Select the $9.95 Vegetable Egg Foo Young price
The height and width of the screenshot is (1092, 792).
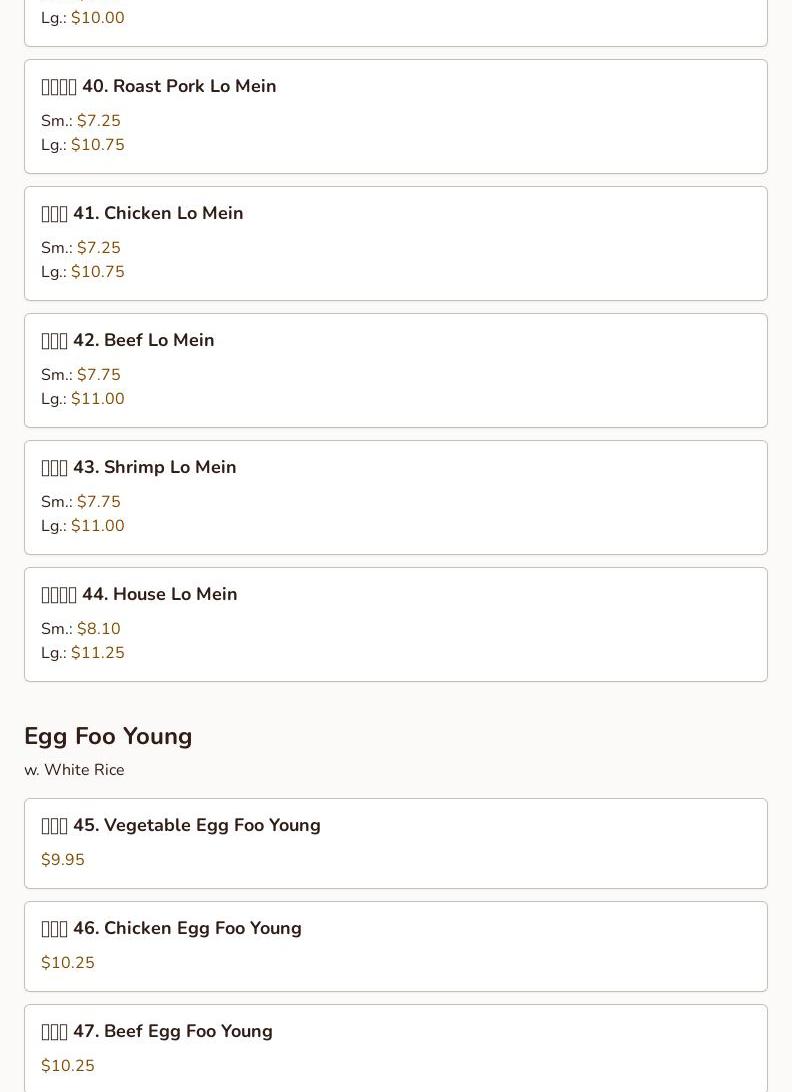point(63,860)
